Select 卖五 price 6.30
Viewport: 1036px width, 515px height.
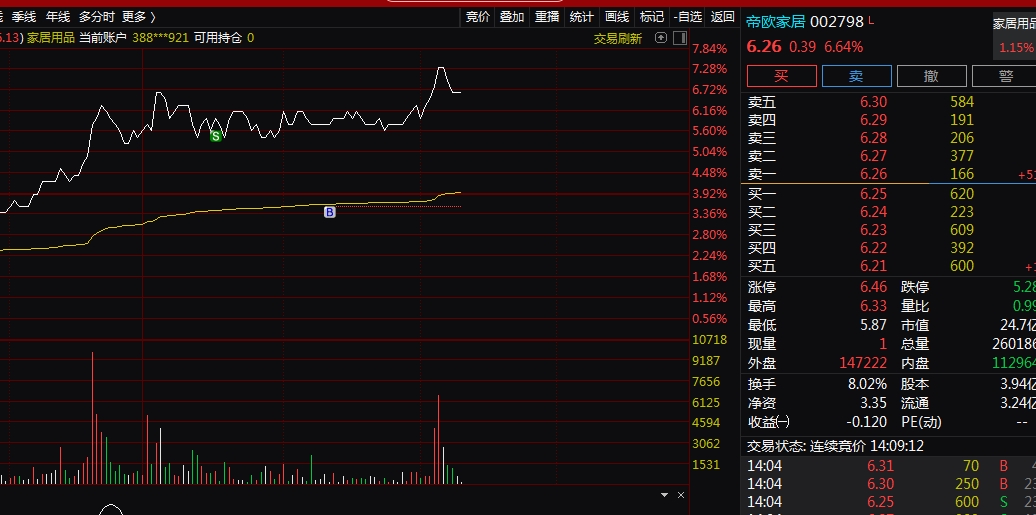[x=873, y=102]
